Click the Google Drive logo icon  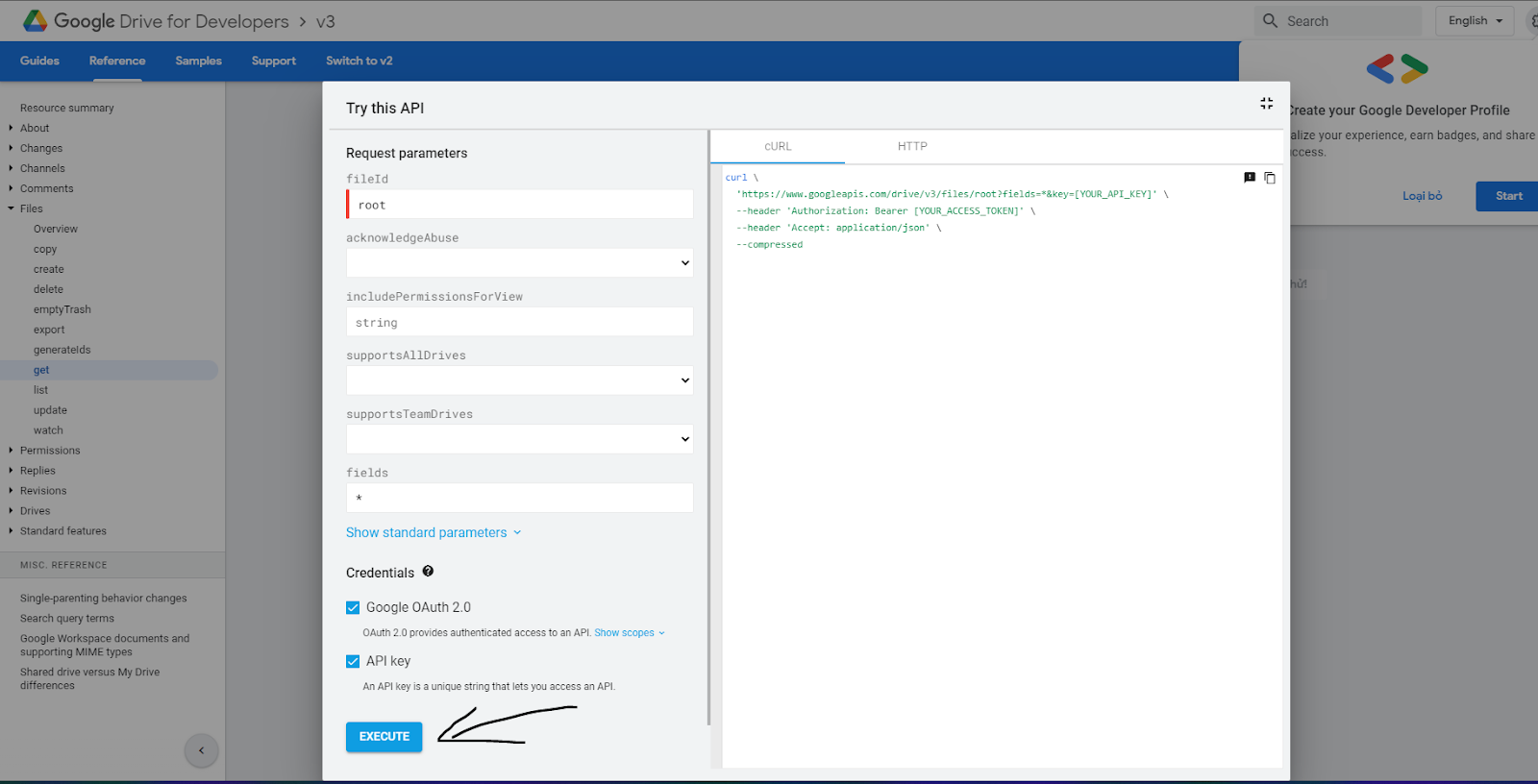coord(36,20)
